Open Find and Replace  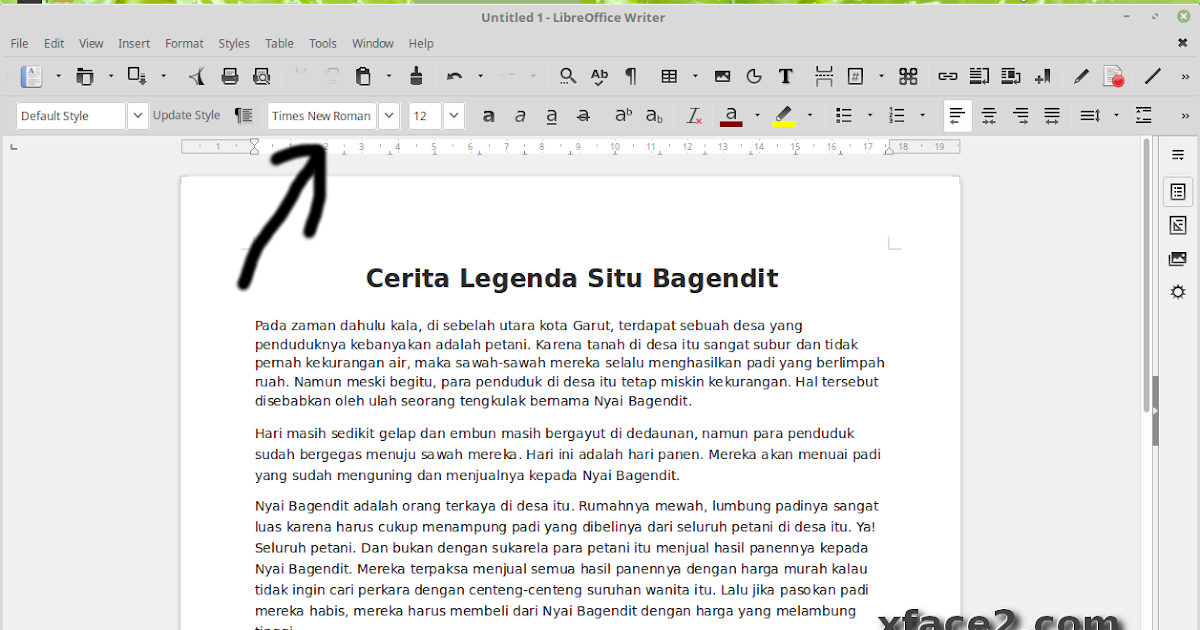click(x=567, y=75)
